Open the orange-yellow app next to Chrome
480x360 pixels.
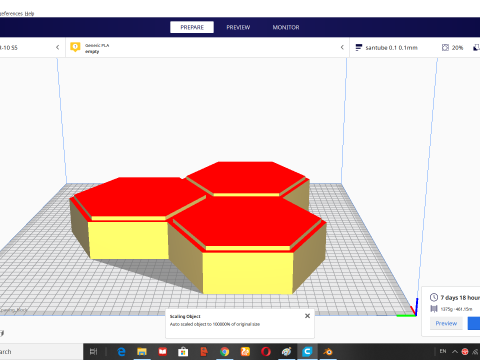point(245,352)
